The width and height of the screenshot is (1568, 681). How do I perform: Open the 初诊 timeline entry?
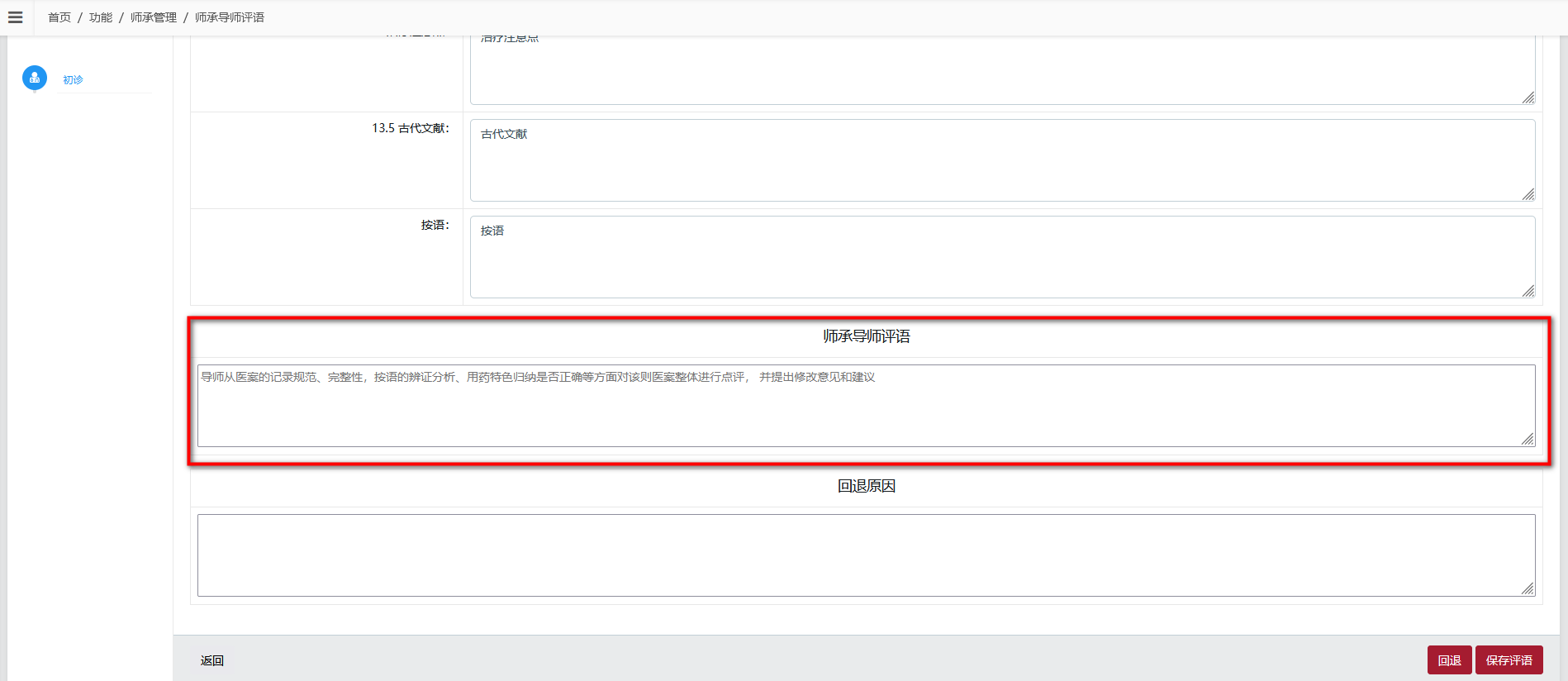[73, 79]
